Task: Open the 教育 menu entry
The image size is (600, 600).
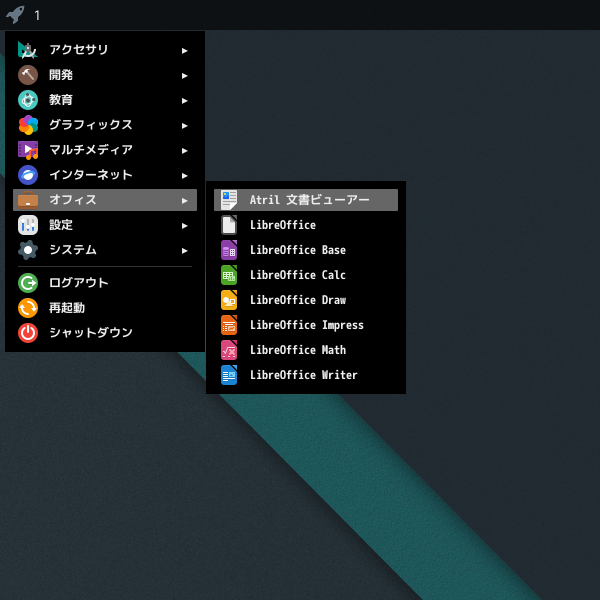Action: (105, 100)
